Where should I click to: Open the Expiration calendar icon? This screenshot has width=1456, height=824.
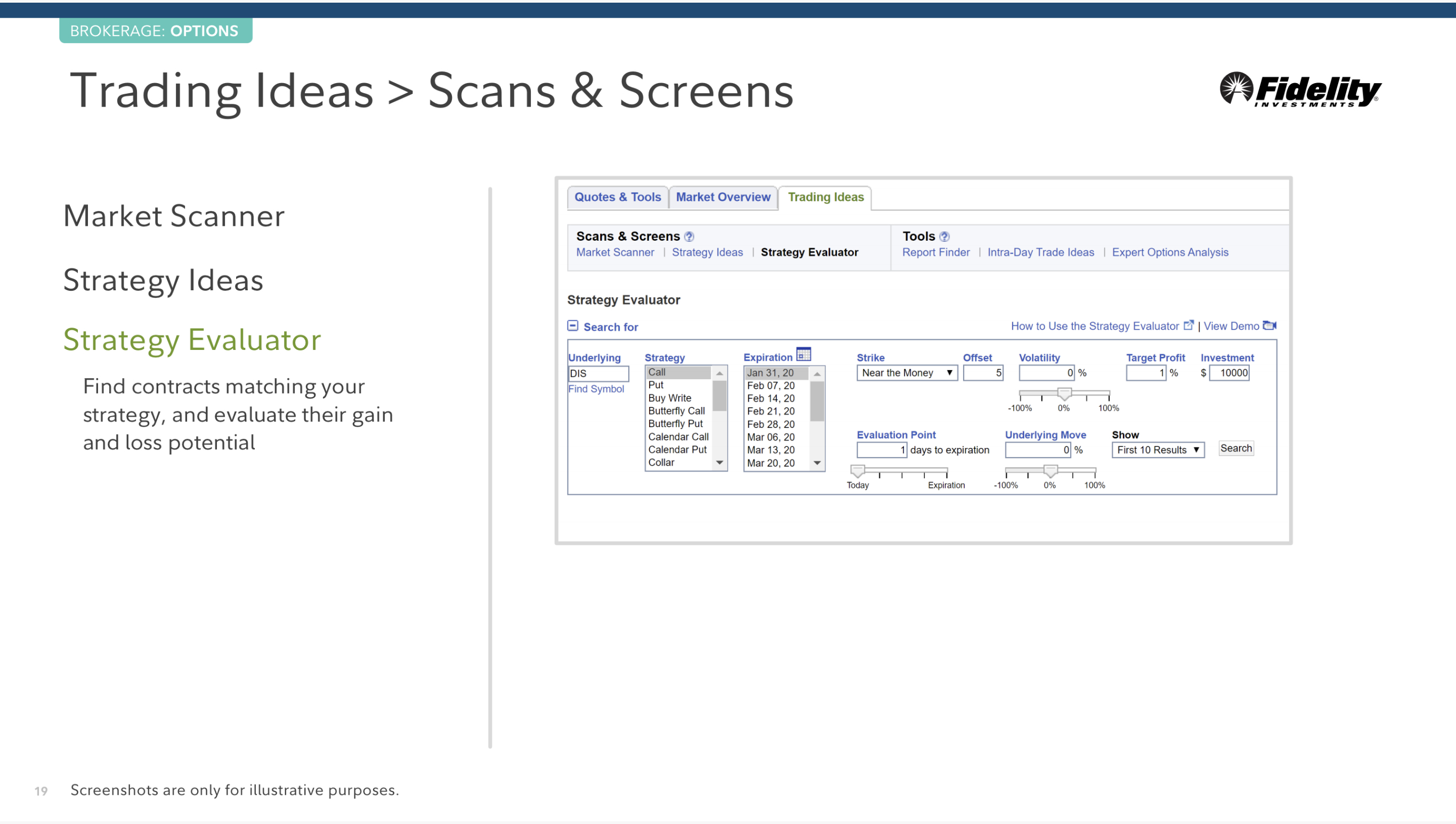tap(803, 355)
